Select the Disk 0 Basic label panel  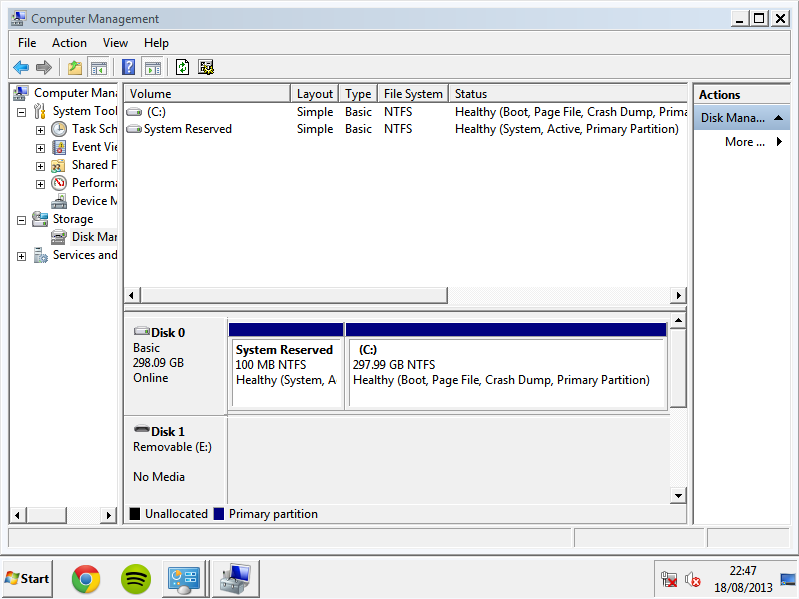coord(176,366)
